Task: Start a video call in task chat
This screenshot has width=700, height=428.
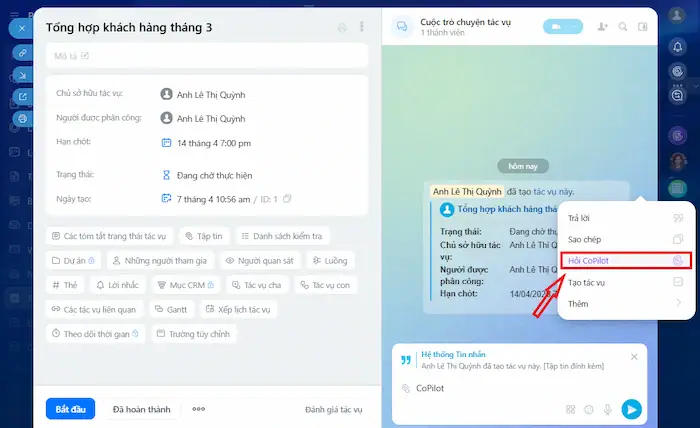Action: point(556,27)
